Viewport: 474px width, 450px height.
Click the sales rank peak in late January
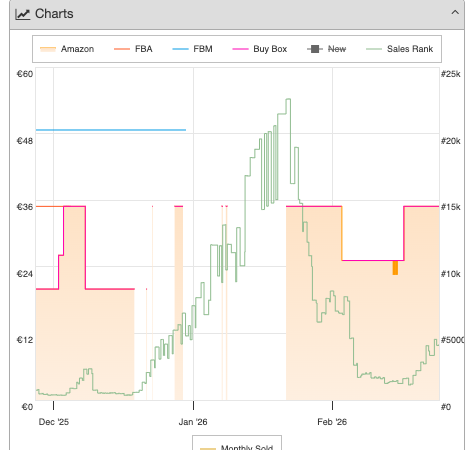(288, 99)
